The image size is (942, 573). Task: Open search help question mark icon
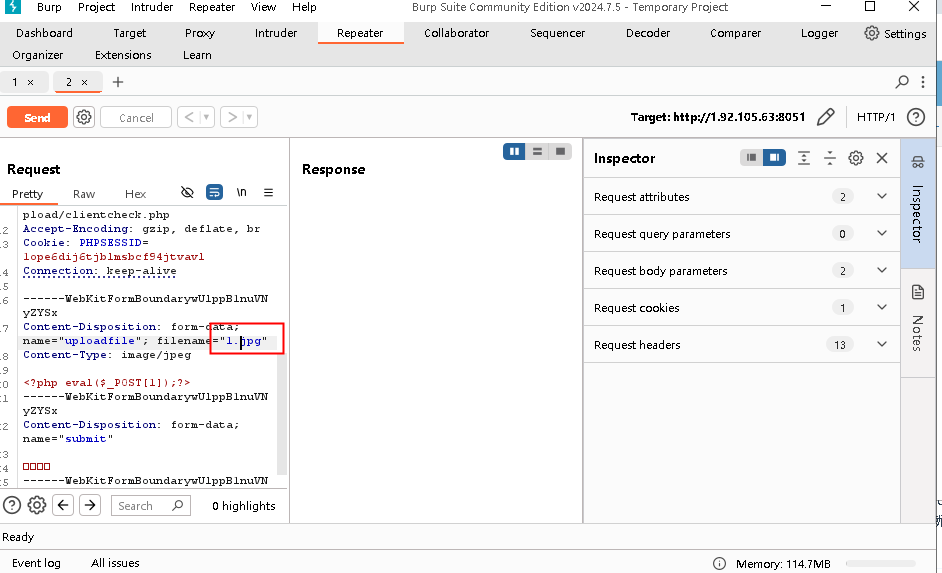[x=12, y=505]
